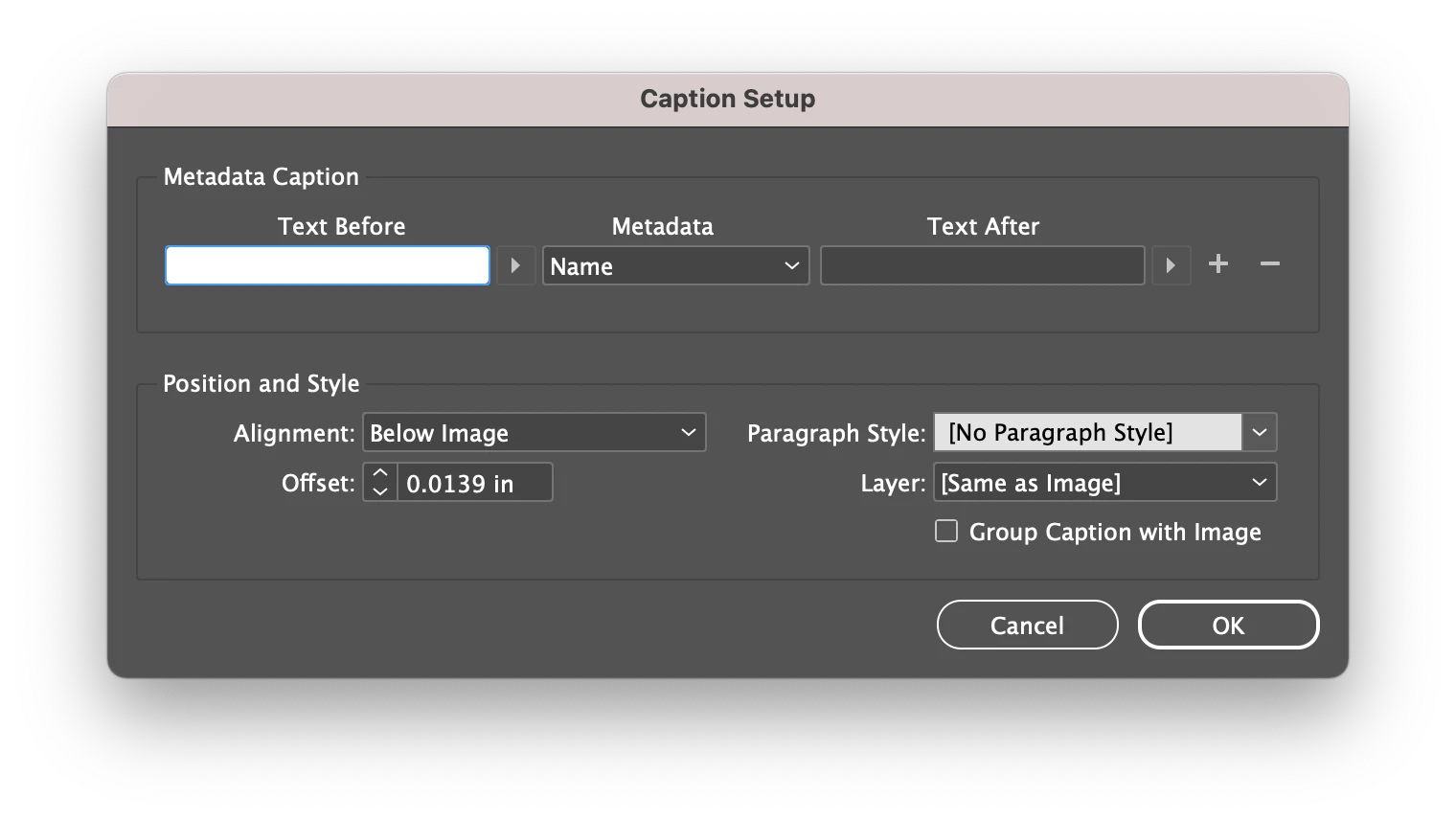The image size is (1456, 820).
Task: Open Text After special character arrow menu
Action: [1171, 265]
